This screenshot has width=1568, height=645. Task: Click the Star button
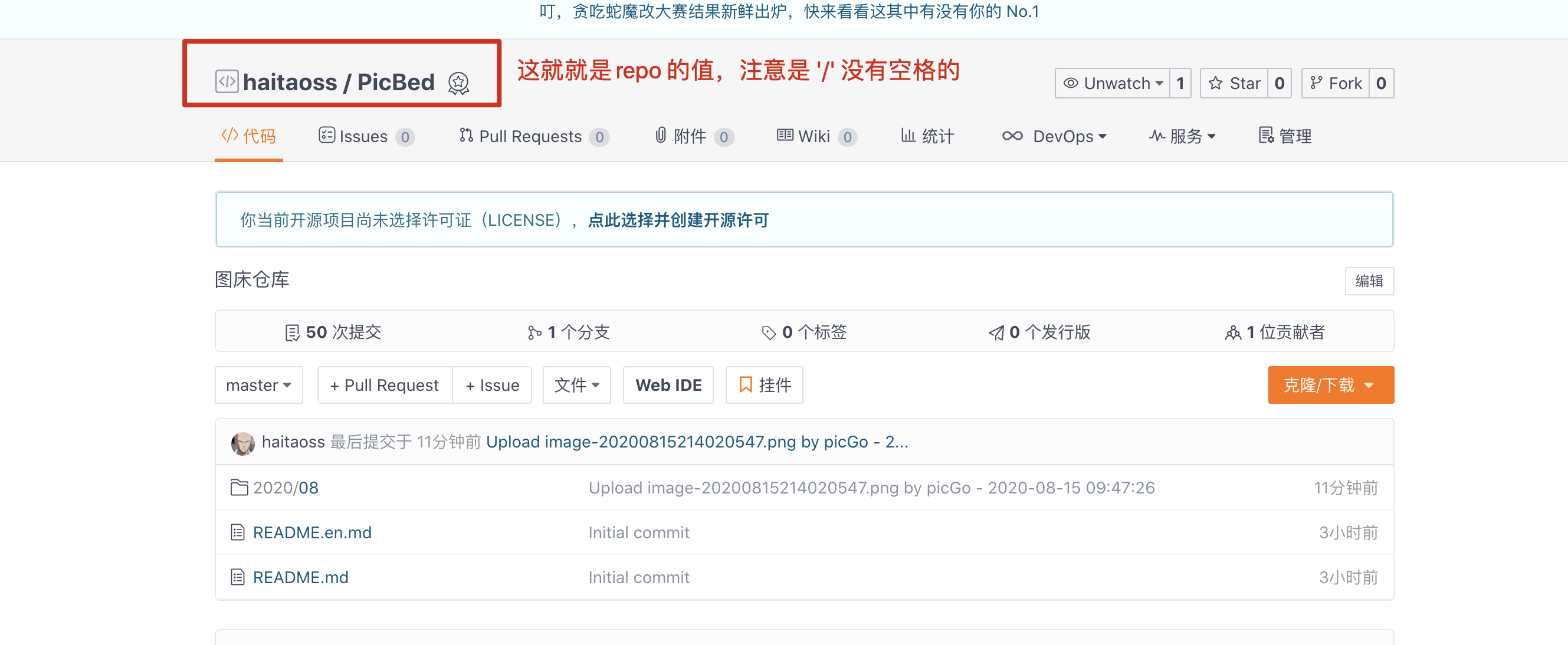coord(1234,83)
